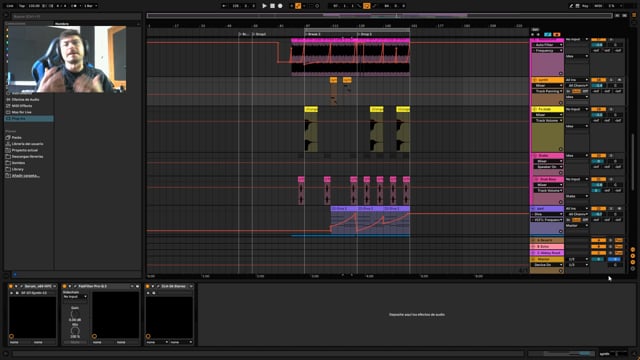Open Frequency automation parameter dropdown
Image resolution: width=640 pixels, height=360 pixels.
547,51
